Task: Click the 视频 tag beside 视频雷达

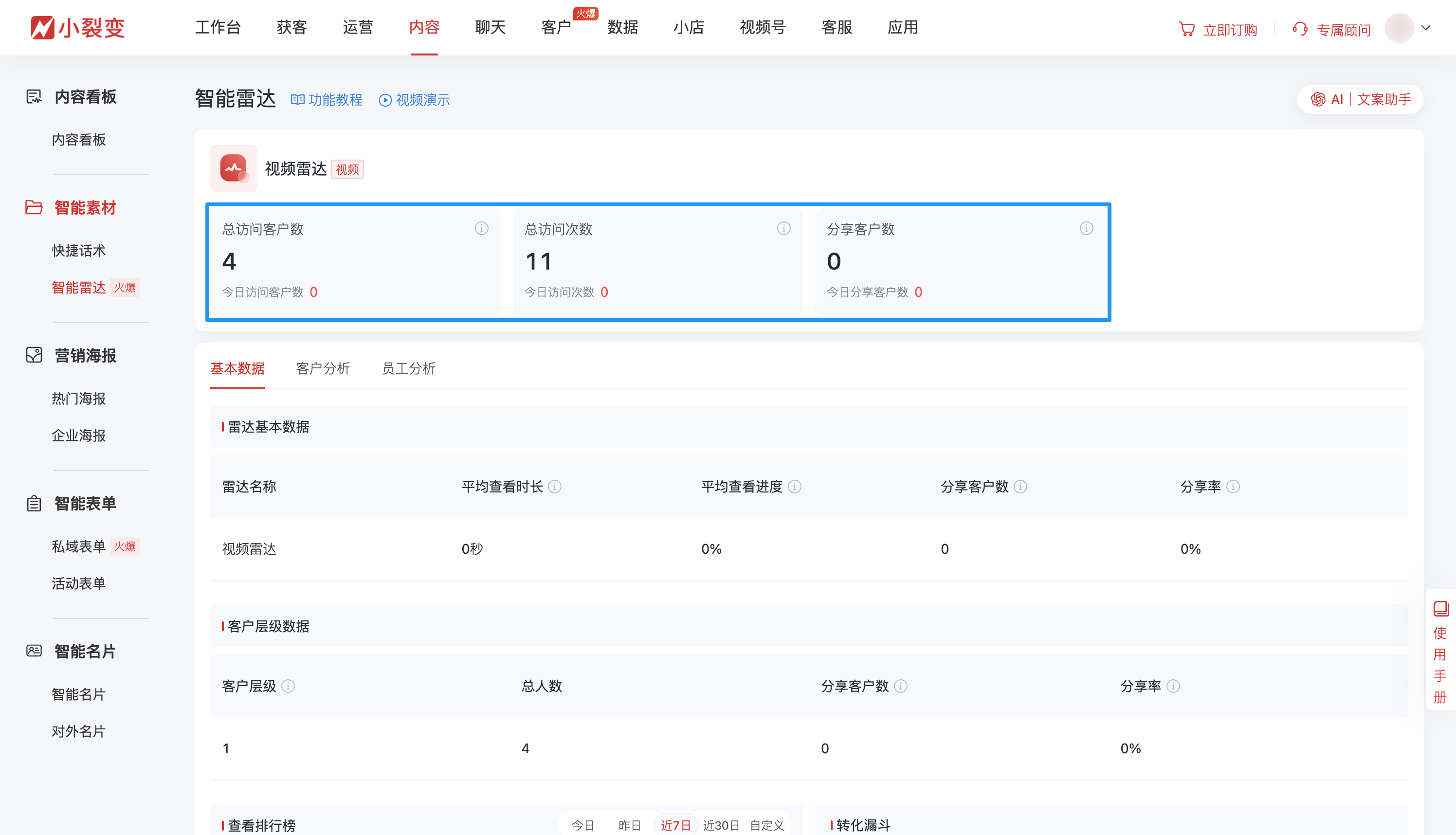Action: click(347, 169)
